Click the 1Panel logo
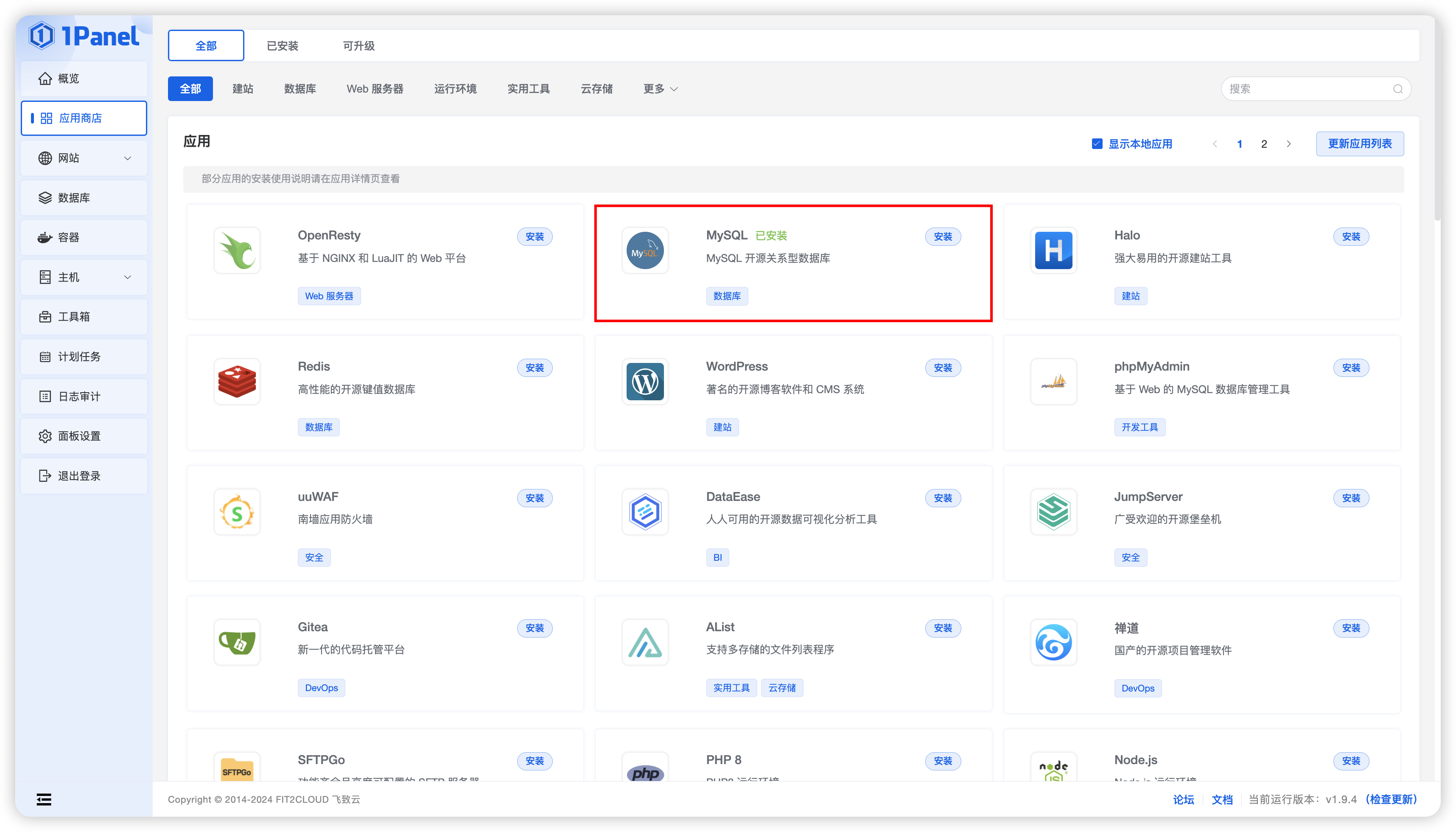The height and width of the screenshot is (832, 1456). (84, 36)
